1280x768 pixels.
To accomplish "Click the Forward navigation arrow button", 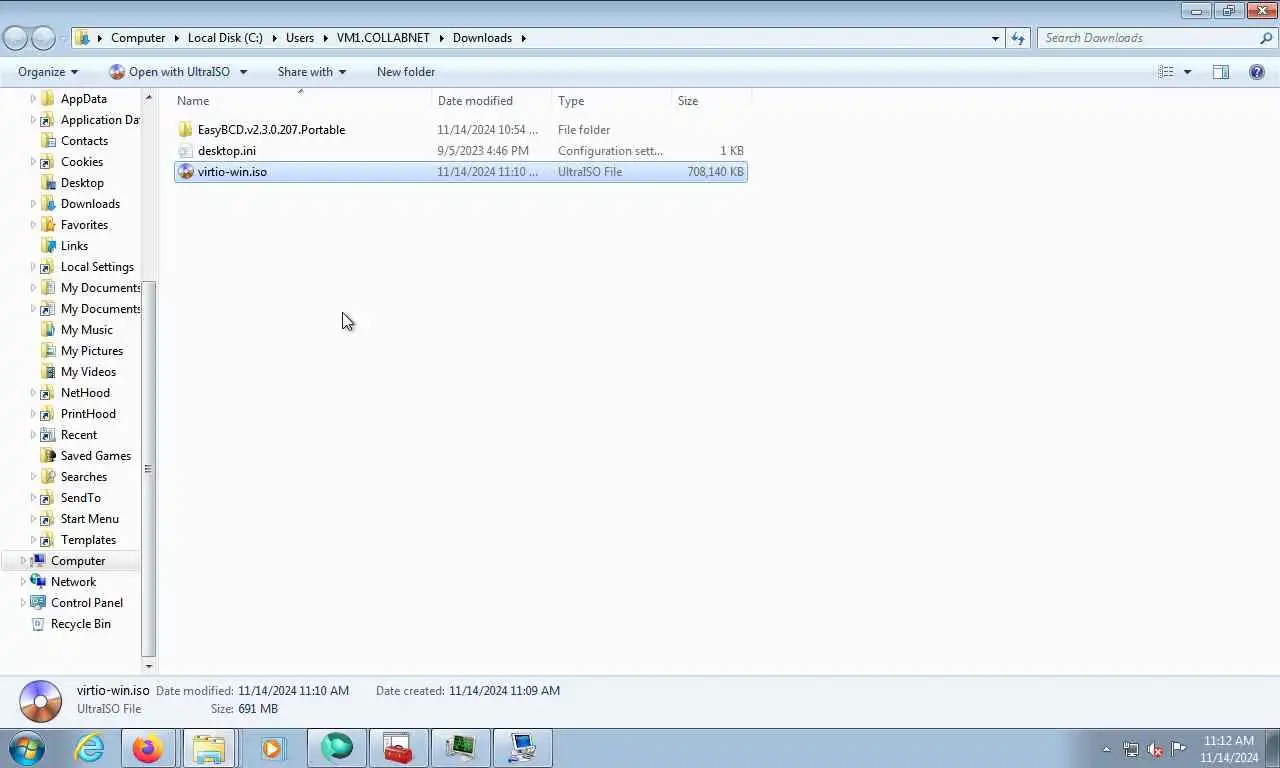I will tap(43, 38).
